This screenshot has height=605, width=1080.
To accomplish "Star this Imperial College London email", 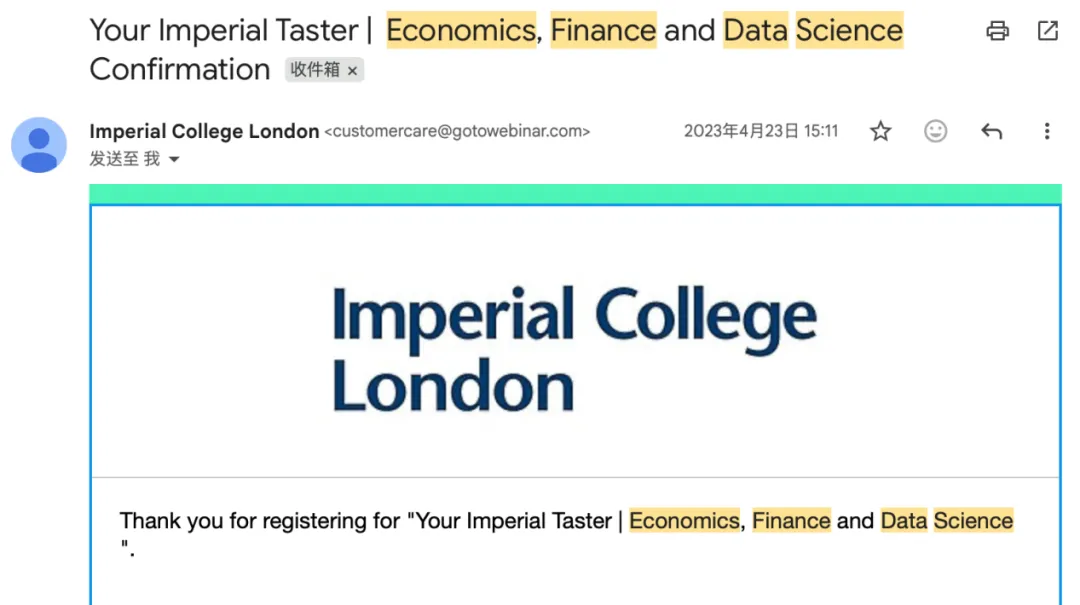I will click(x=880, y=131).
